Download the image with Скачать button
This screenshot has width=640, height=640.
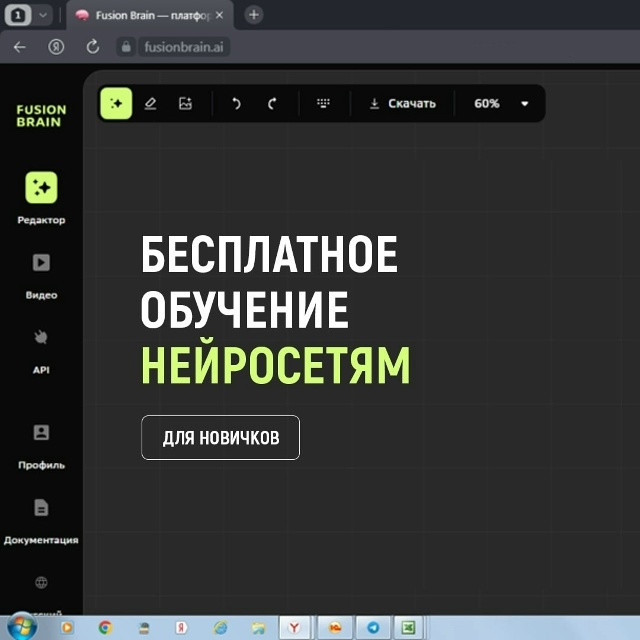tap(402, 104)
